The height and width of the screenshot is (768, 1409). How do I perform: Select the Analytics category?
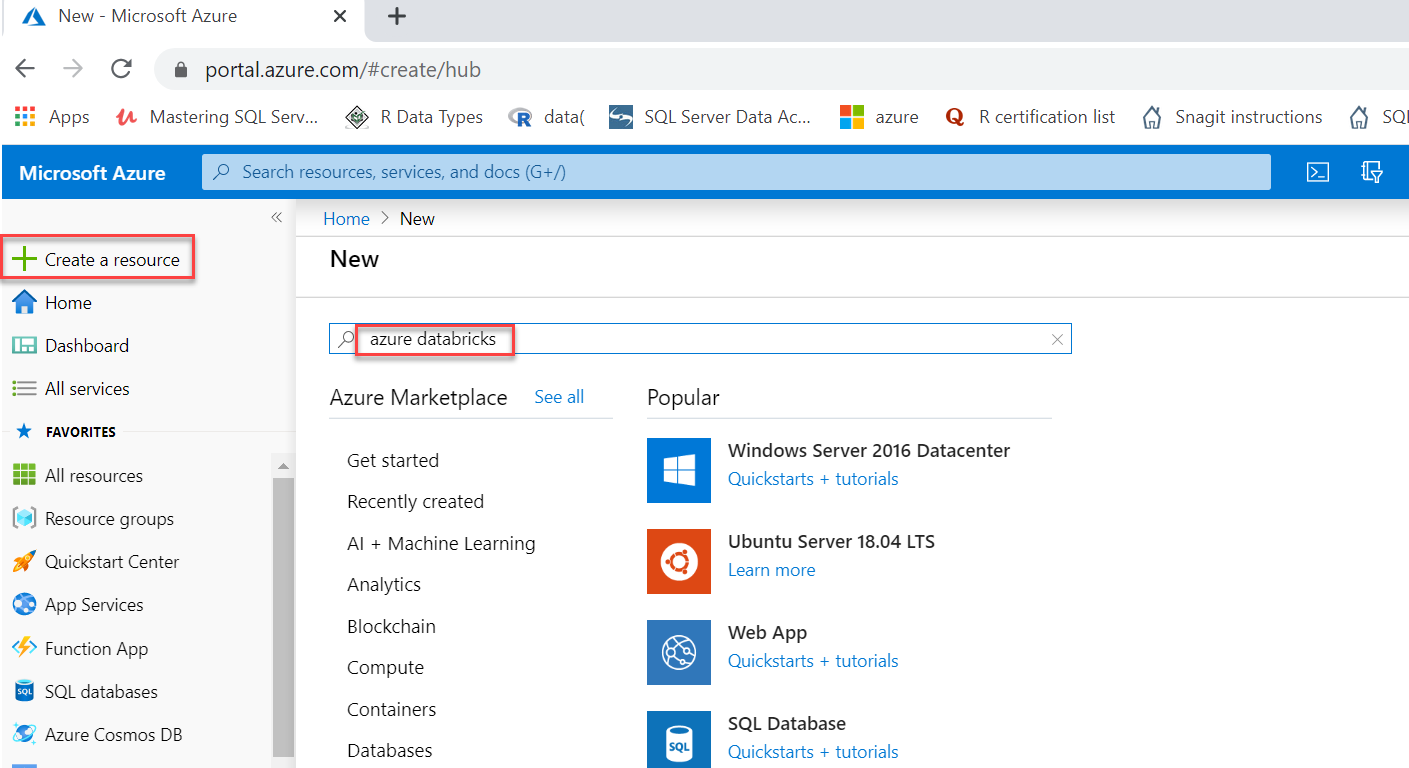[384, 585]
